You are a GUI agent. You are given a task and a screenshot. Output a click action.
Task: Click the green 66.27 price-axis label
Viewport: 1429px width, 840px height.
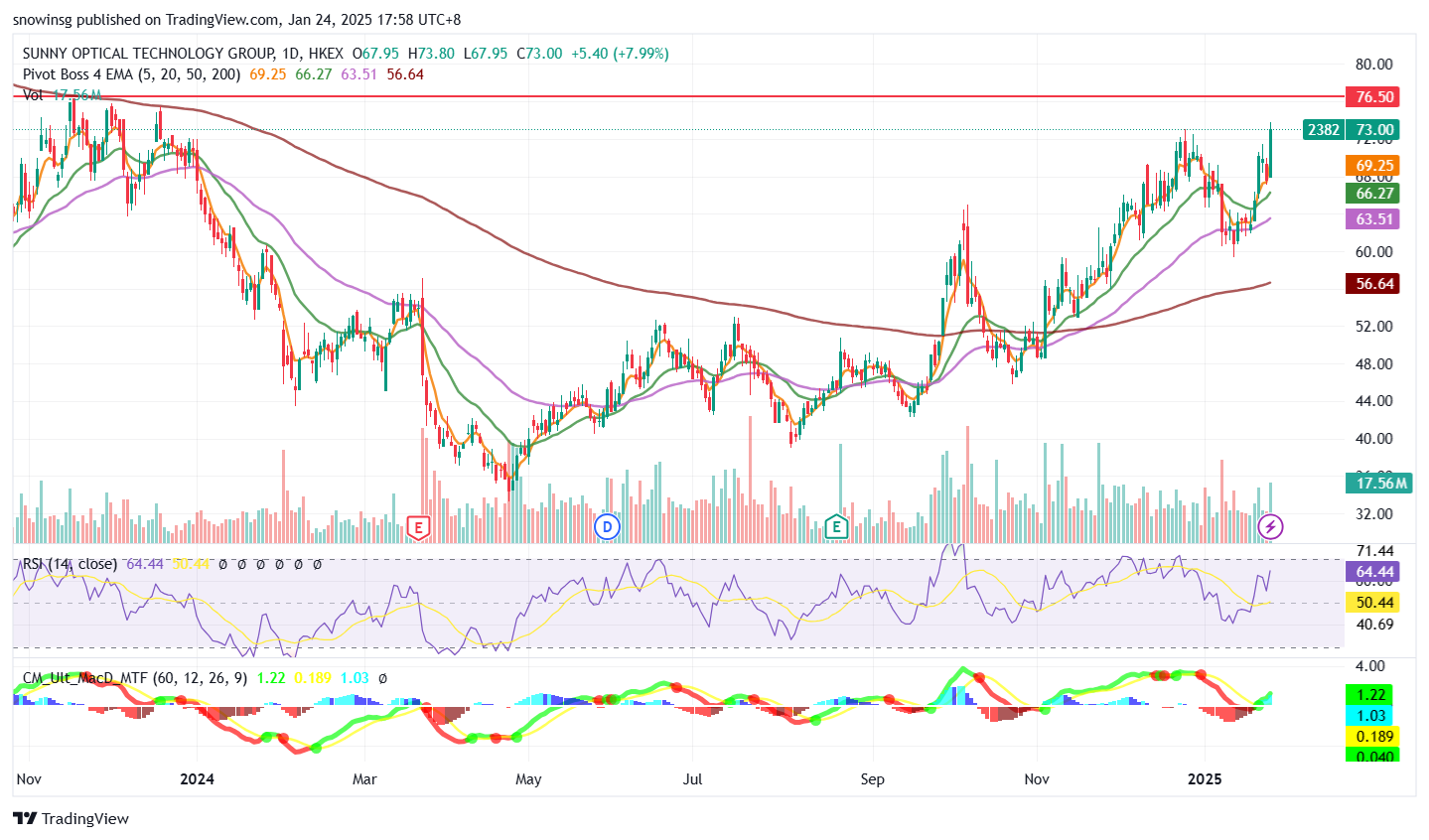tap(1374, 194)
